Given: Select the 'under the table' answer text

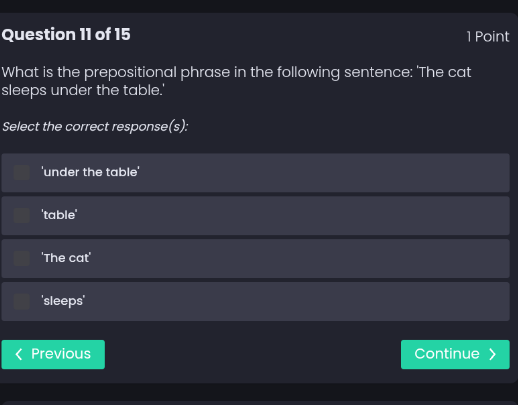Looking at the screenshot, I should (90, 172).
